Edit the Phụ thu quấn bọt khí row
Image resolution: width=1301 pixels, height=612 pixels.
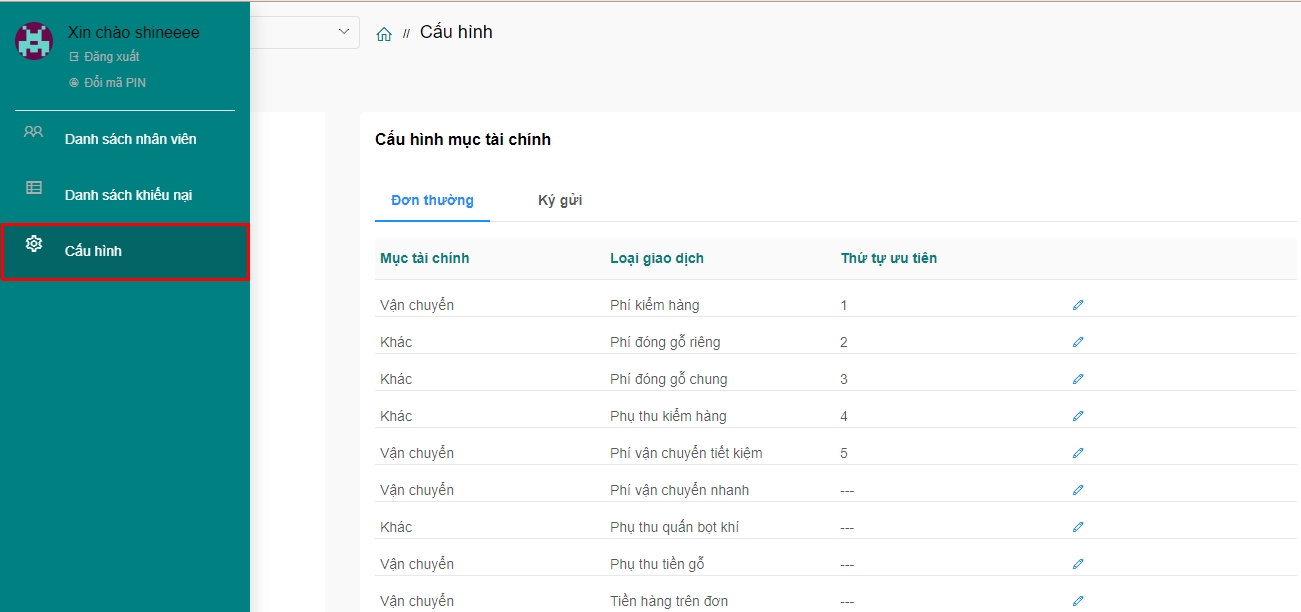tap(1078, 527)
